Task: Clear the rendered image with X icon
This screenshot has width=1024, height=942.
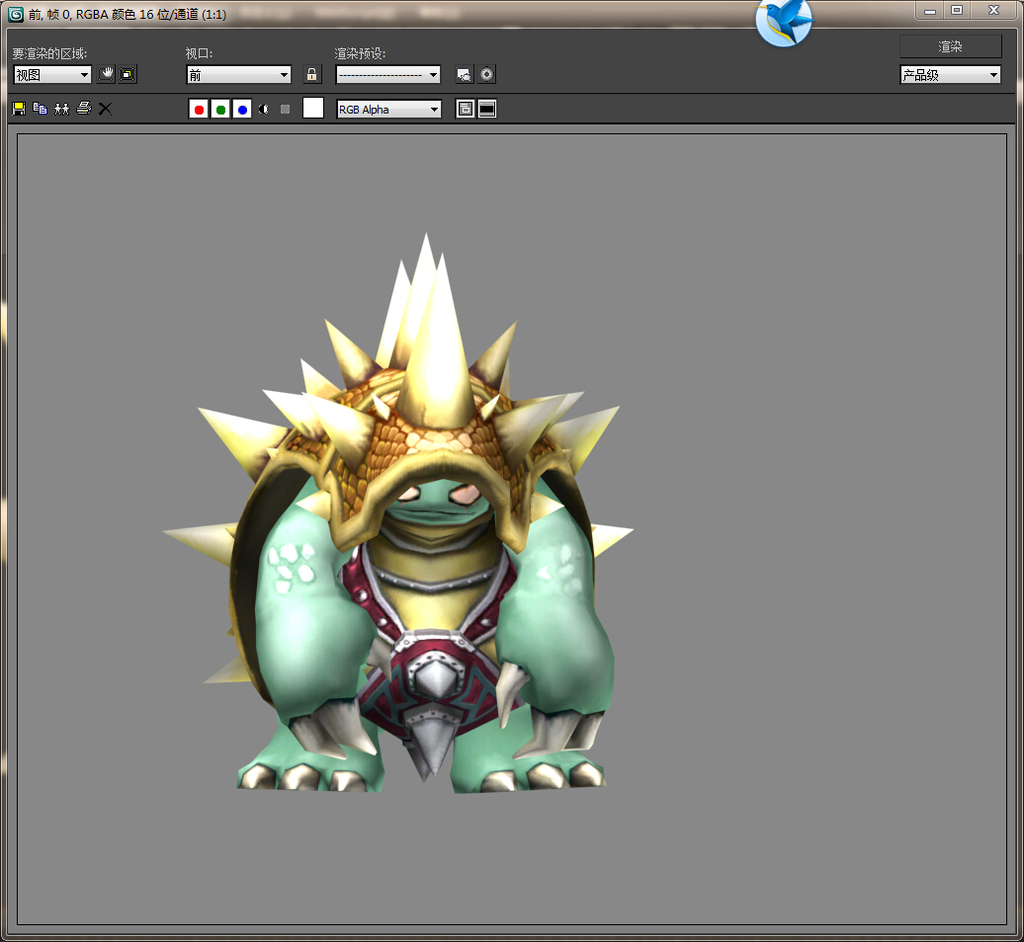Action: pos(105,109)
